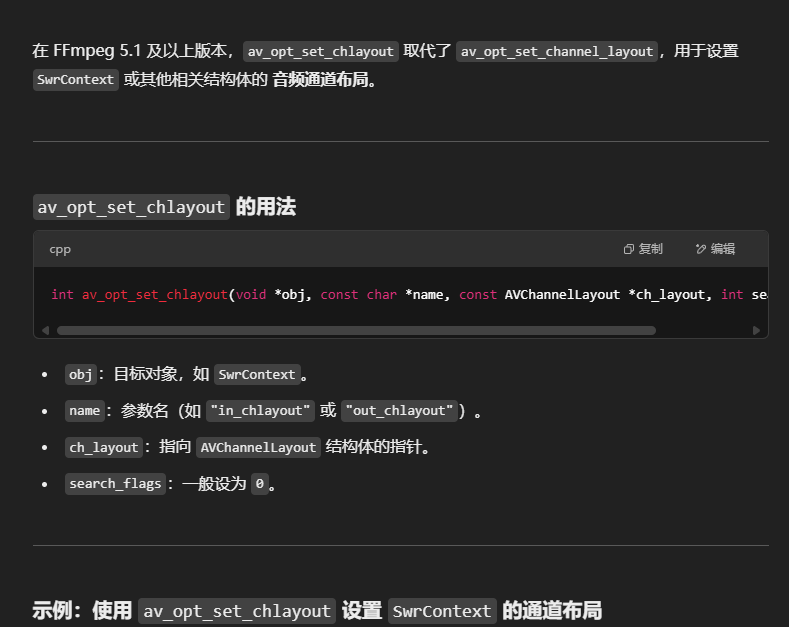Click the 示例 heading's SwrContext chip
789x627 pixels.
click(442, 611)
